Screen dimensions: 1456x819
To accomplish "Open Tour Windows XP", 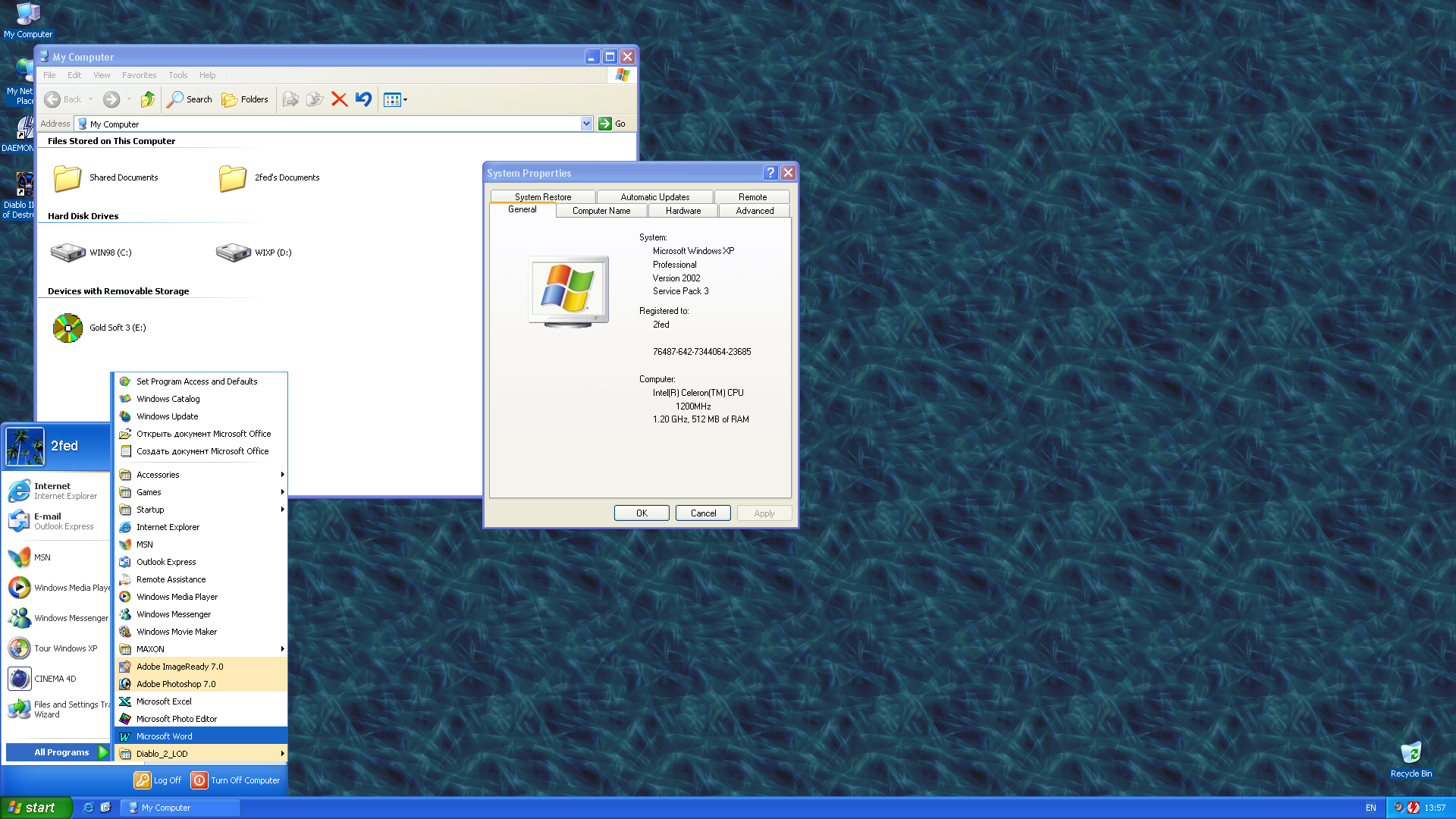I will point(58,648).
